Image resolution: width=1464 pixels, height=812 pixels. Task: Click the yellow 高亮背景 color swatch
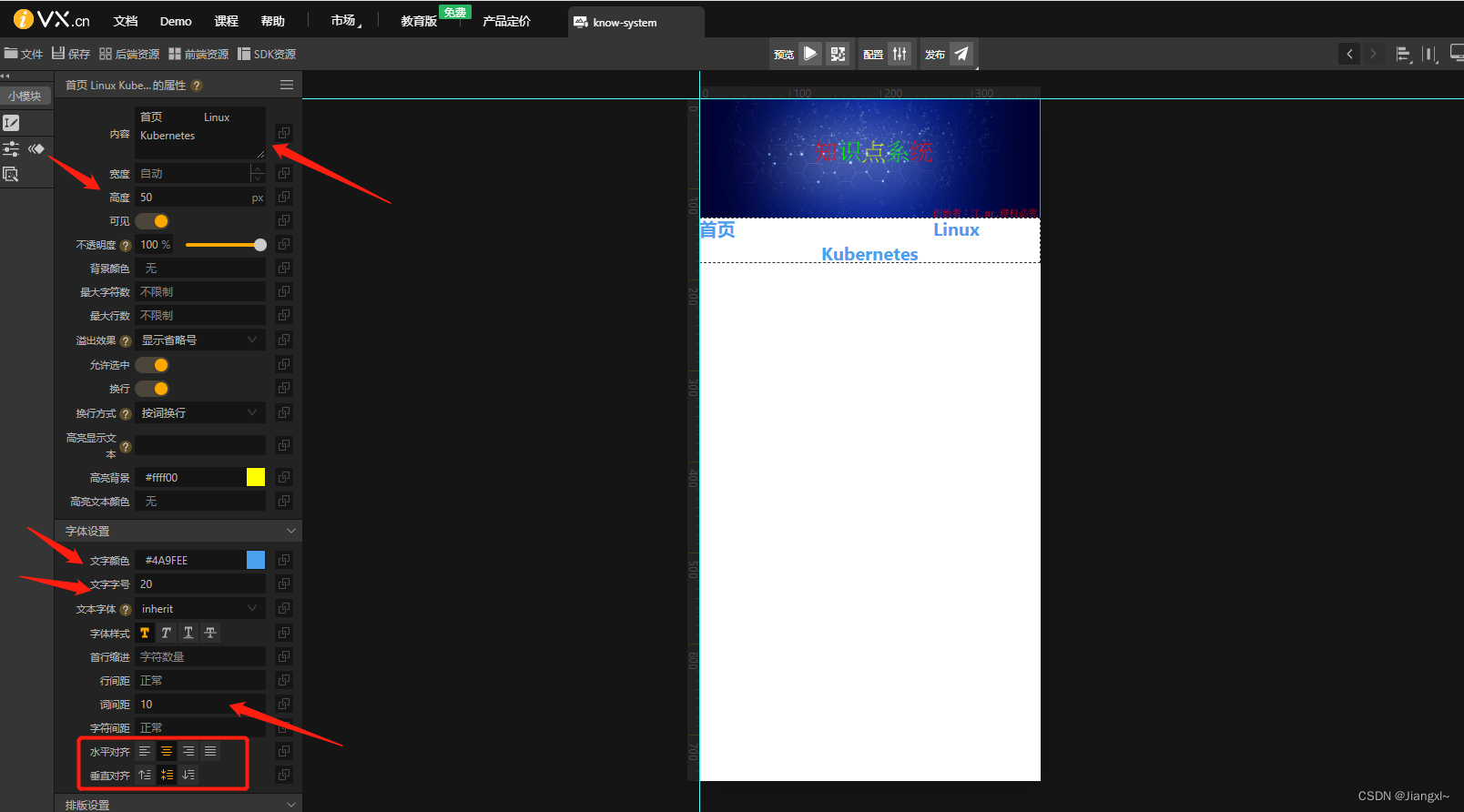click(x=256, y=477)
